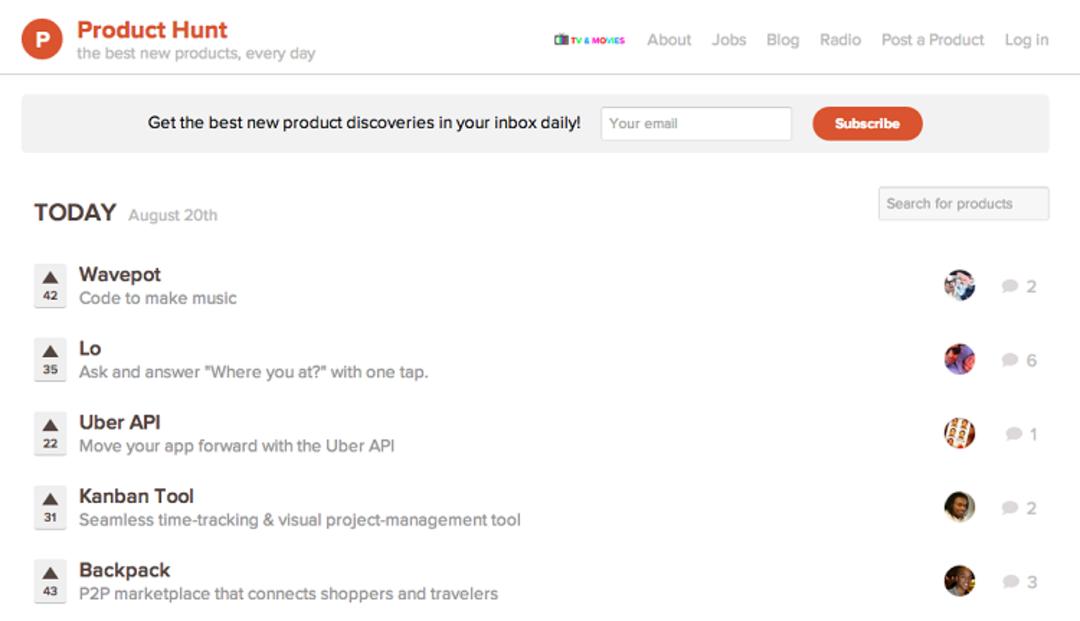View Uber API's single comment
Image resolution: width=1080 pixels, height=621 pixels.
(1021, 434)
